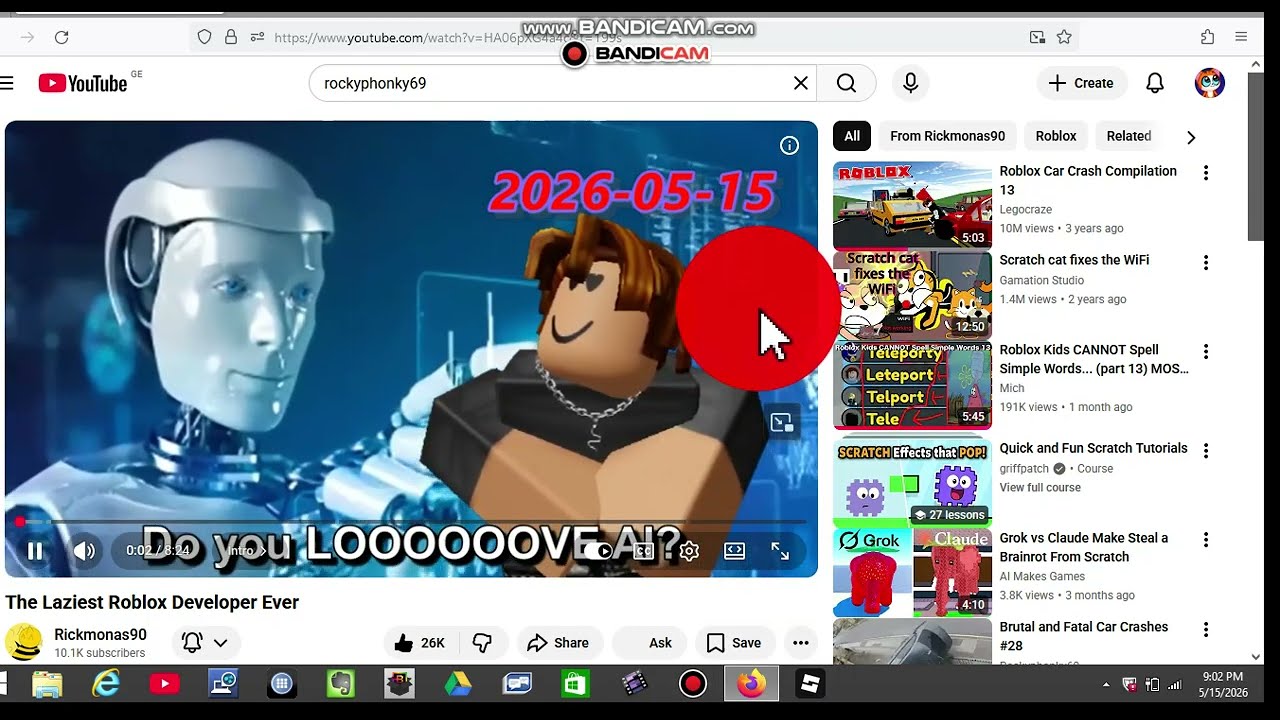Image resolution: width=1280 pixels, height=720 pixels.
Task: Open Rickmonas90 channel name link
Action: click(100, 634)
